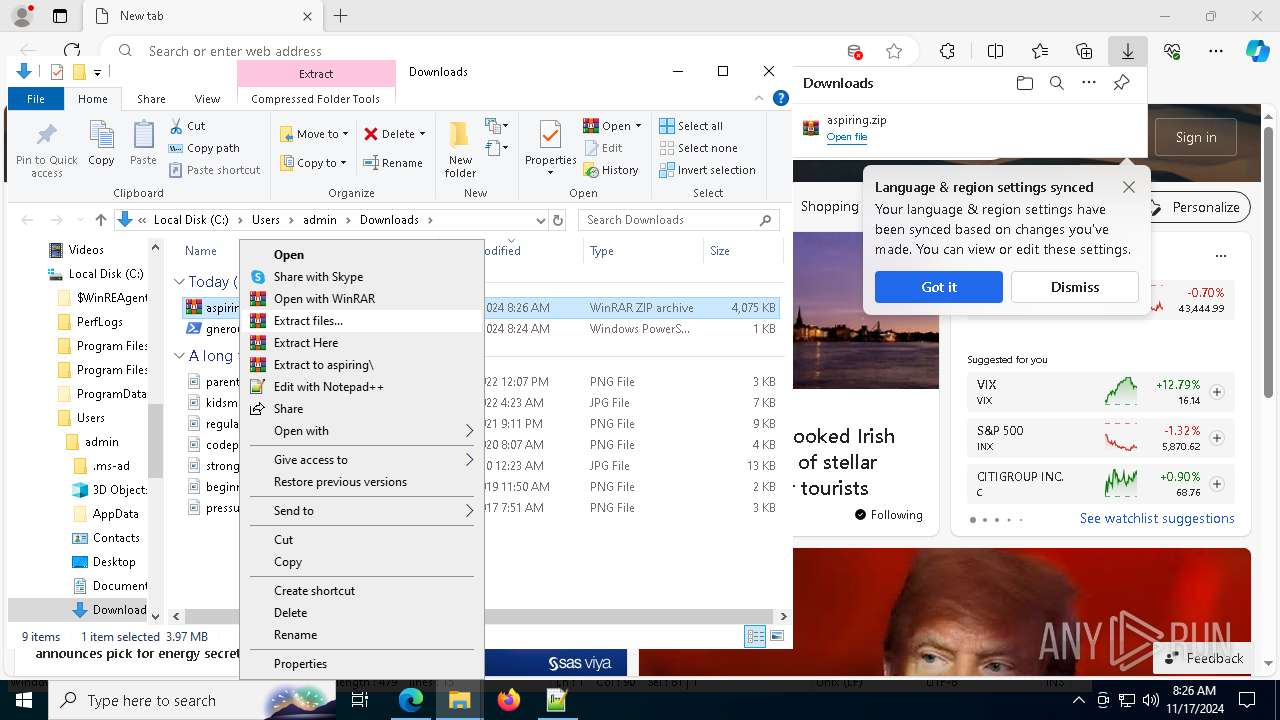
Task: Click Search Downloads field
Action: tap(680, 220)
